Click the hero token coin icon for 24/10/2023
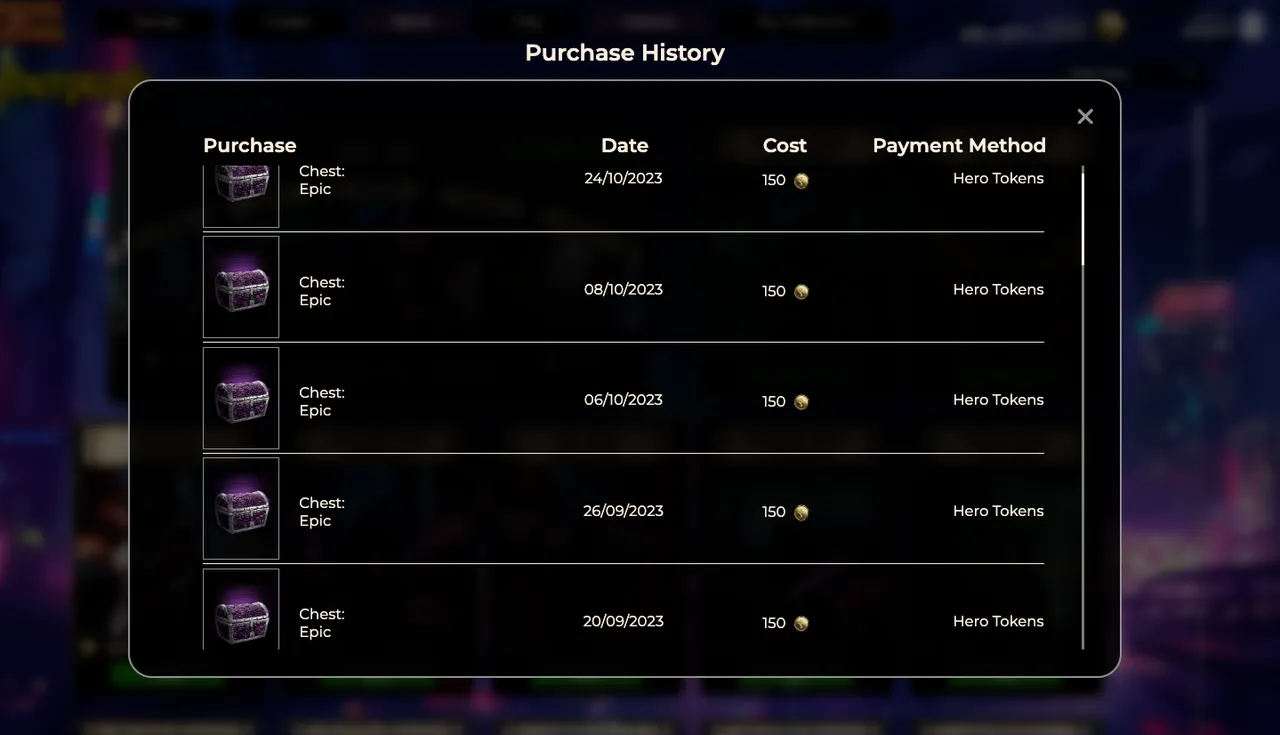Screen dimensions: 1280x735 (x=801, y=181)
